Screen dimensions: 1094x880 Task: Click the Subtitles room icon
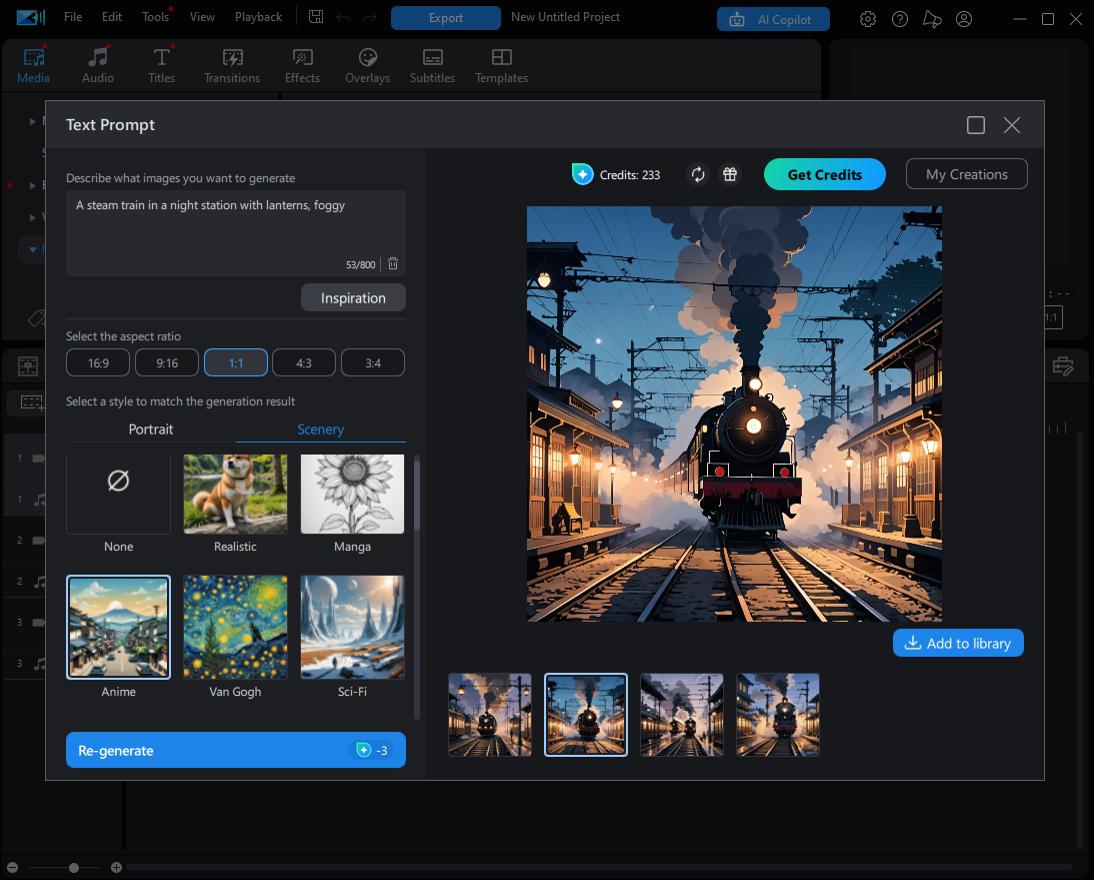click(x=432, y=65)
